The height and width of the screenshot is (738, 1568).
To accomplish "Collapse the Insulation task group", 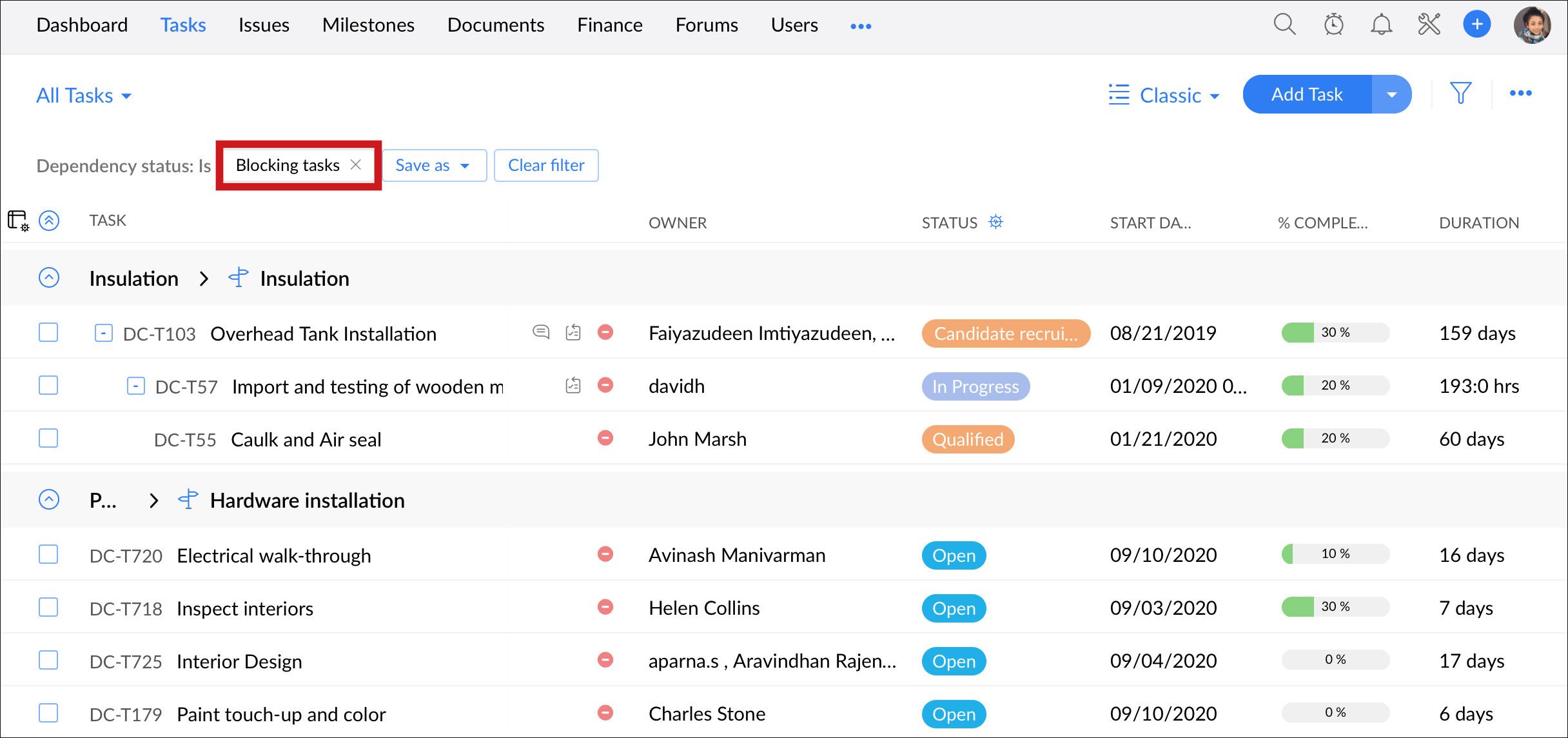I will click(x=49, y=277).
